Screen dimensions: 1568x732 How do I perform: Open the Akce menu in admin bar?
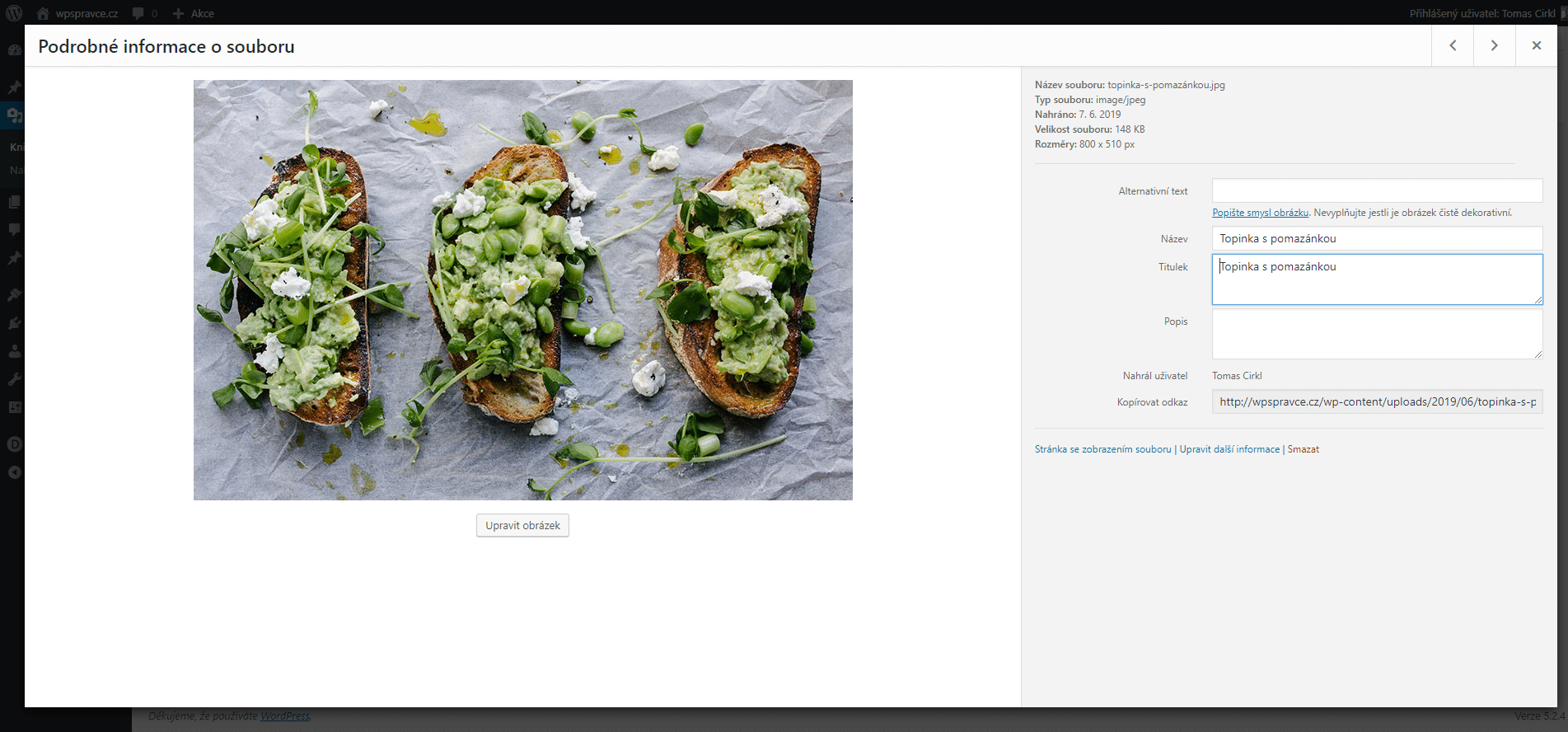(194, 13)
